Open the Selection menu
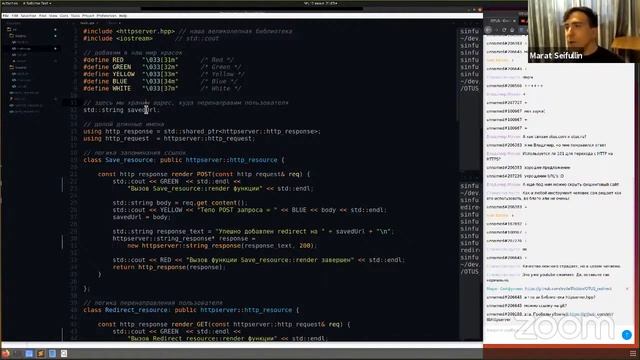640x360 pixels. point(28,16)
